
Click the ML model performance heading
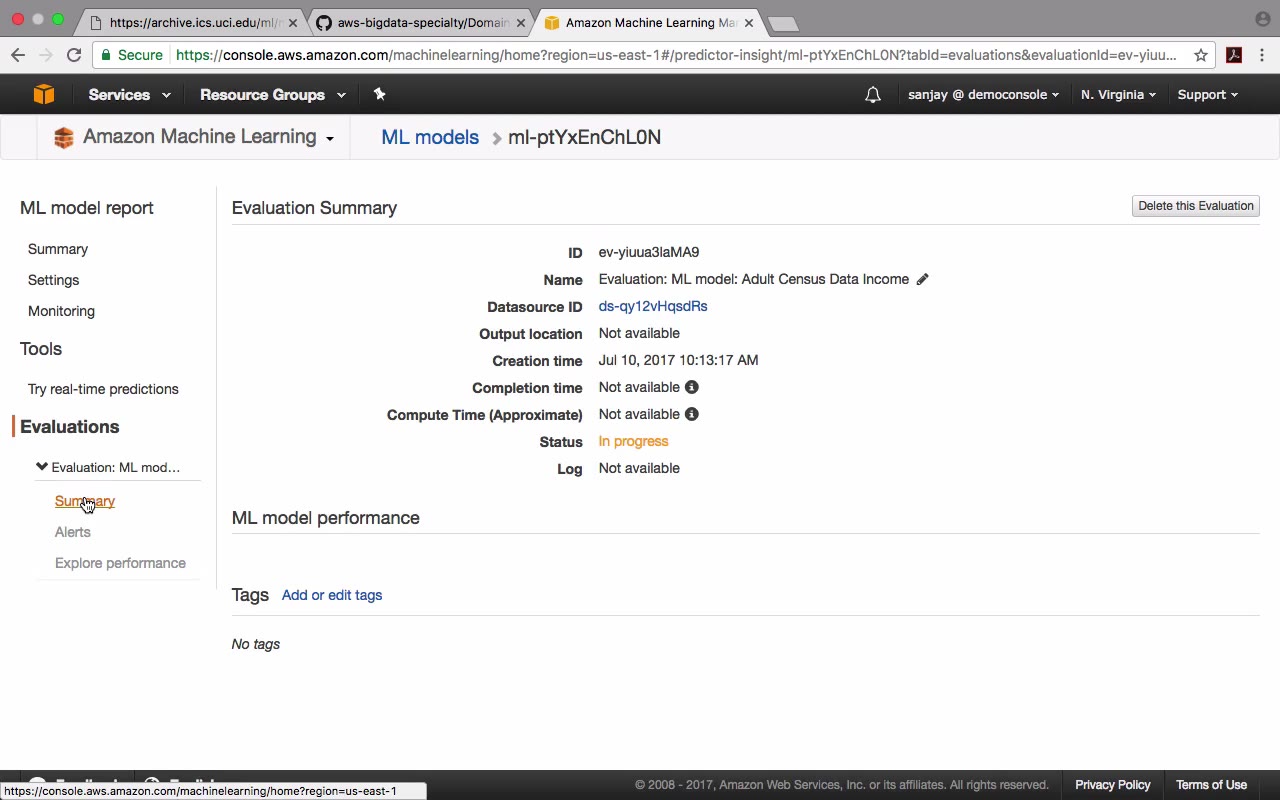coord(326,518)
